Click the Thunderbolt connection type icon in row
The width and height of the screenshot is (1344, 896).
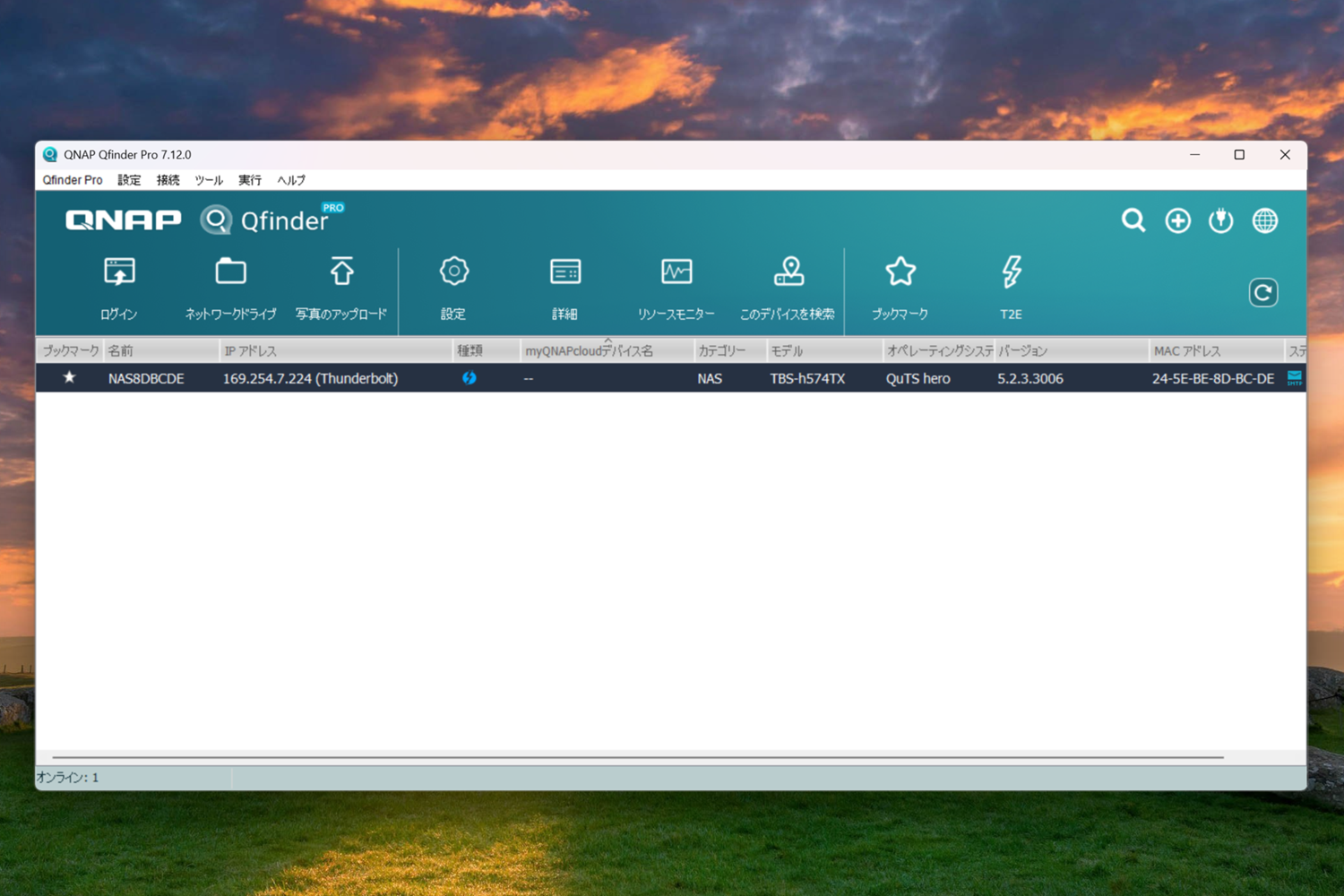coord(469,378)
